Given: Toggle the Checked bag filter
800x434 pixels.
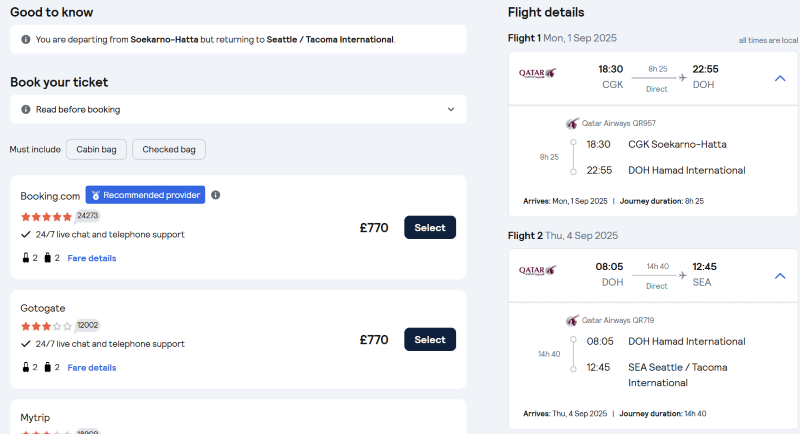Looking at the screenshot, I should (x=169, y=149).
